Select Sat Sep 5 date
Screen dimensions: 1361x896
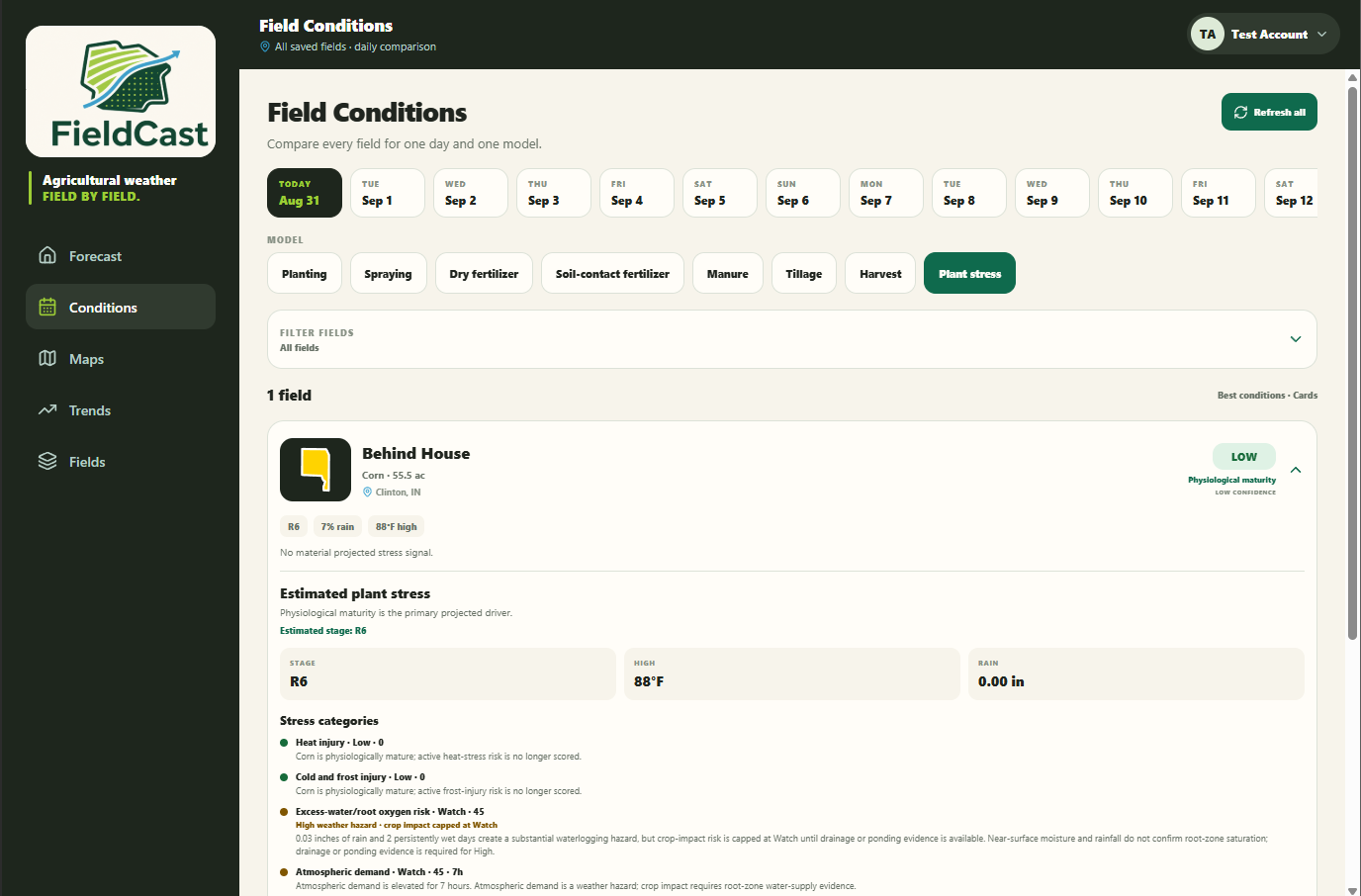point(720,192)
